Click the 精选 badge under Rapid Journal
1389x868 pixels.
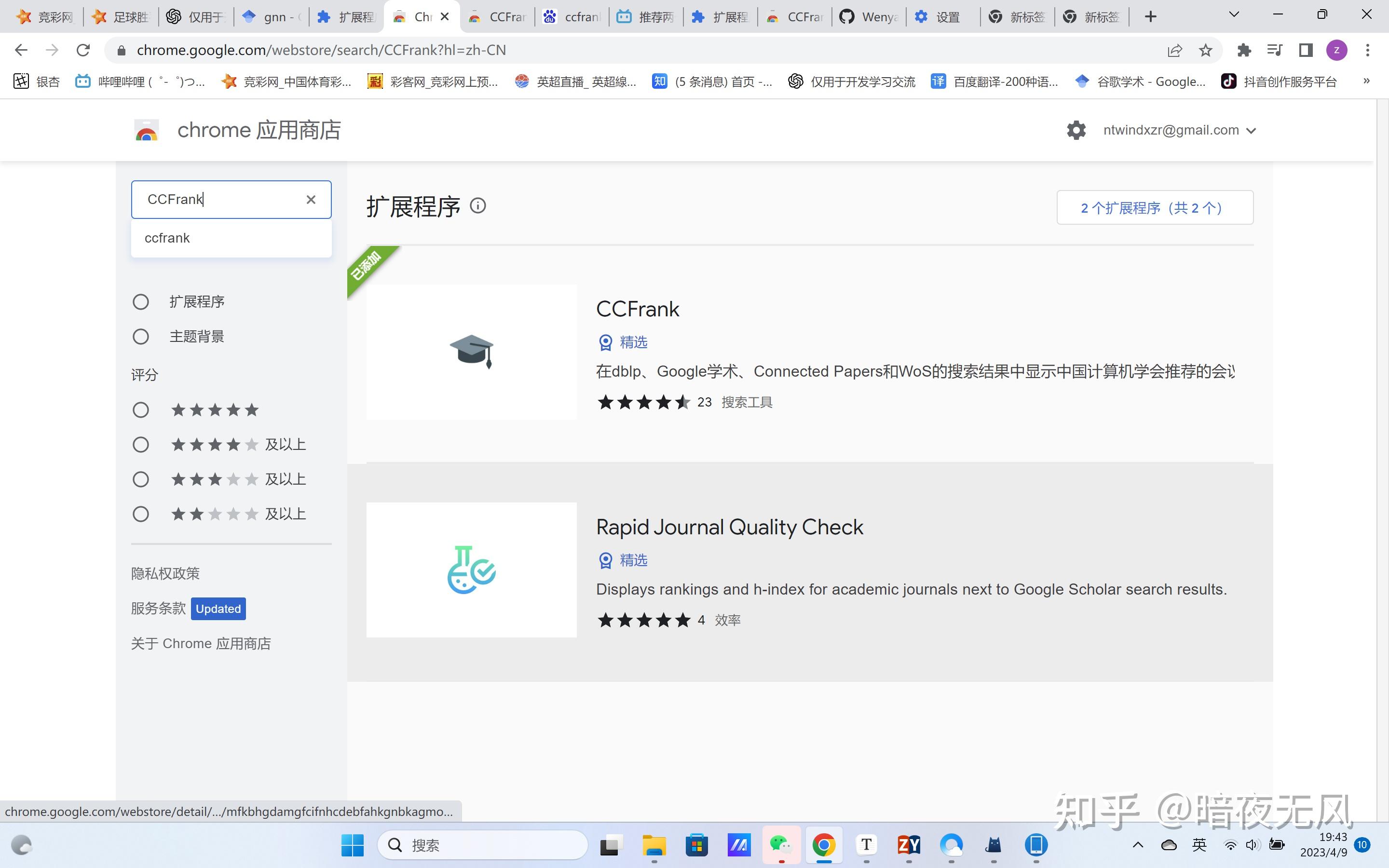click(622, 560)
